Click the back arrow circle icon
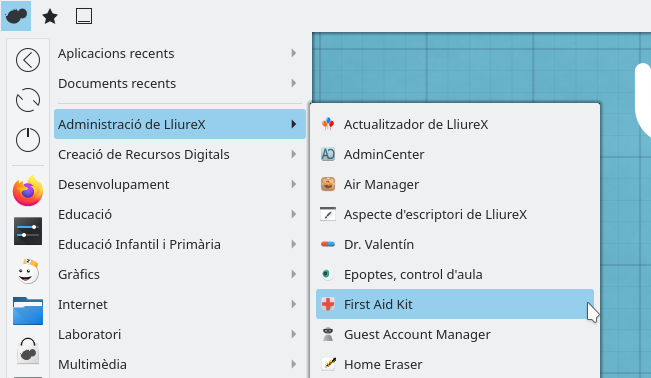Screen dimensions: 651x378 tap(28, 60)
